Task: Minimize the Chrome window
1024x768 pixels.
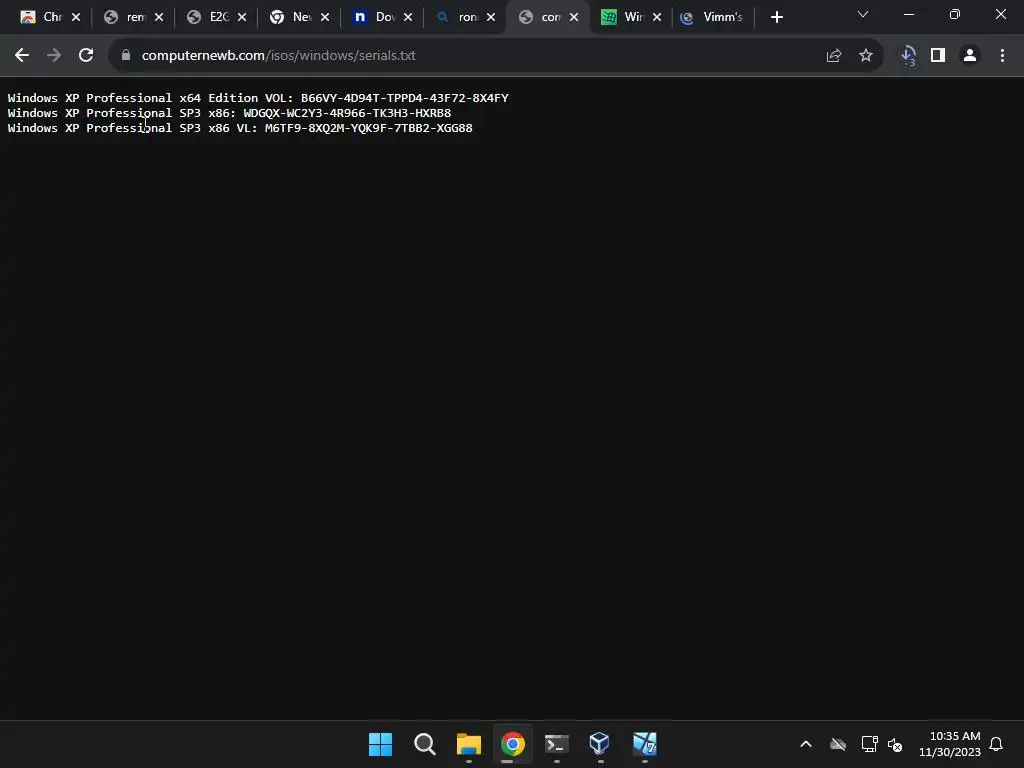Action: point(908,14)
